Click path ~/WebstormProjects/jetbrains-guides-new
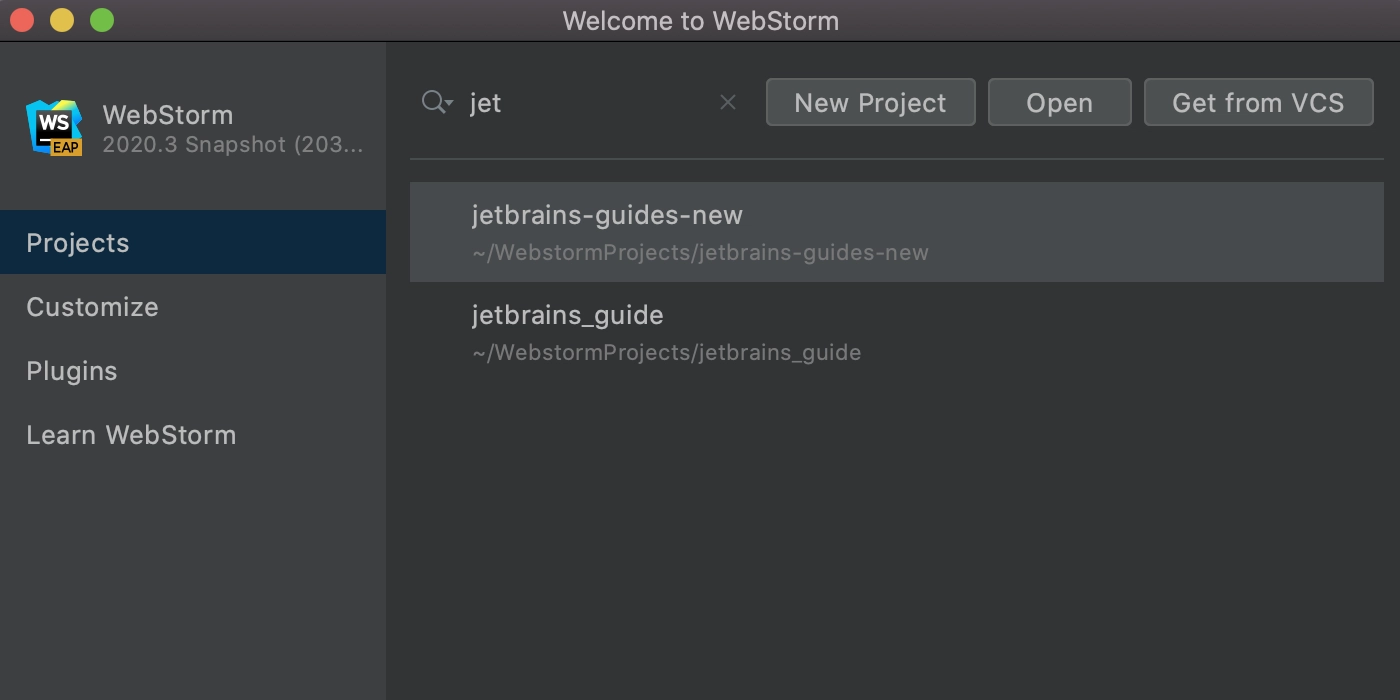Viewport: 1400px width, 700px height. point(700,253)
